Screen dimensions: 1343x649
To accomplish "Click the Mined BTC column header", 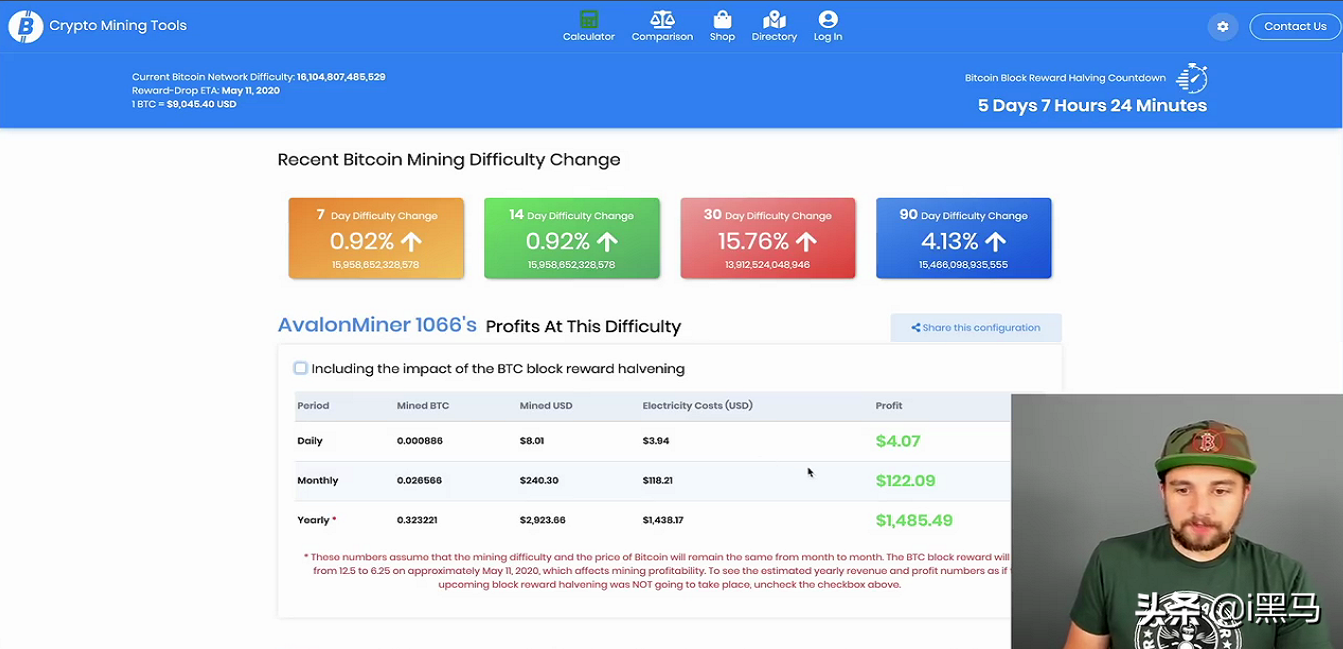I will pyautogui.click(x=423, y=406).
